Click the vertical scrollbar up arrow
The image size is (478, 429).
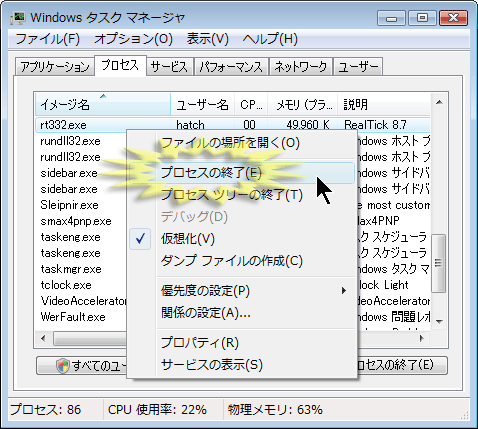439,102
